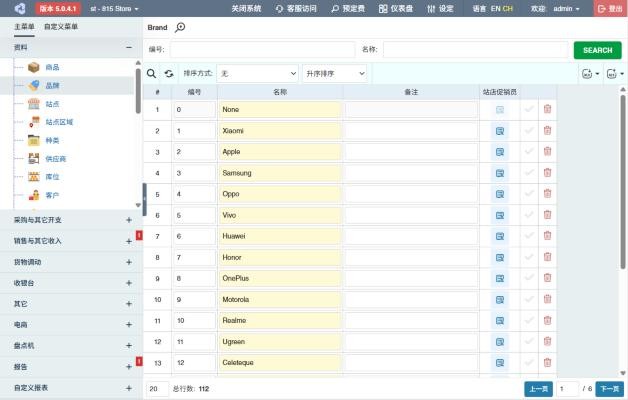This screenshot has height=400, width=628.
Task: Click the rows-per-page field showing 20
Action: pos(157,389)
